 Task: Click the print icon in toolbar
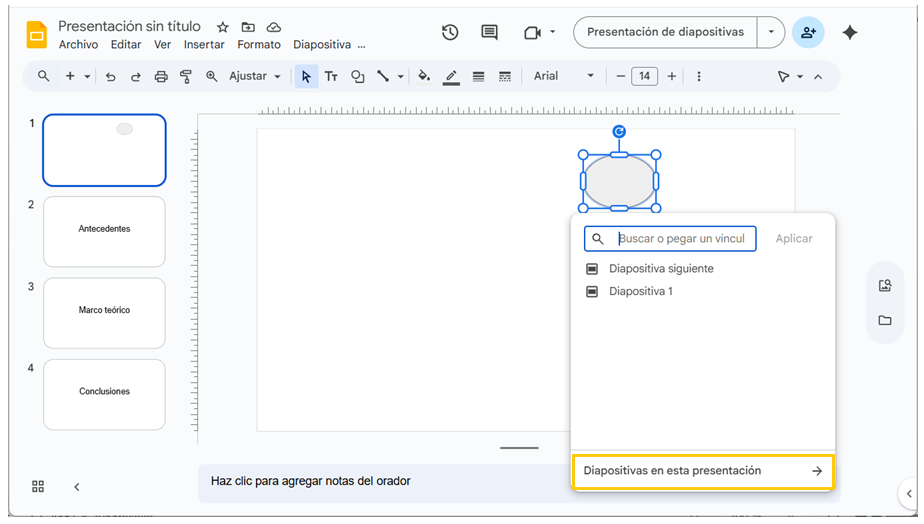pos(161,76)
